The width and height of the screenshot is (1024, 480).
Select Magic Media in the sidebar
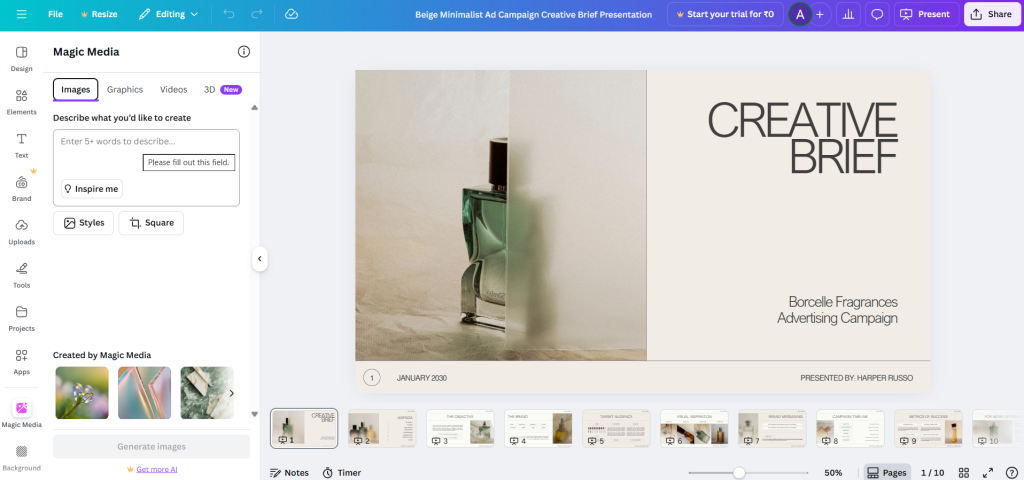click(x=22, y=413)
